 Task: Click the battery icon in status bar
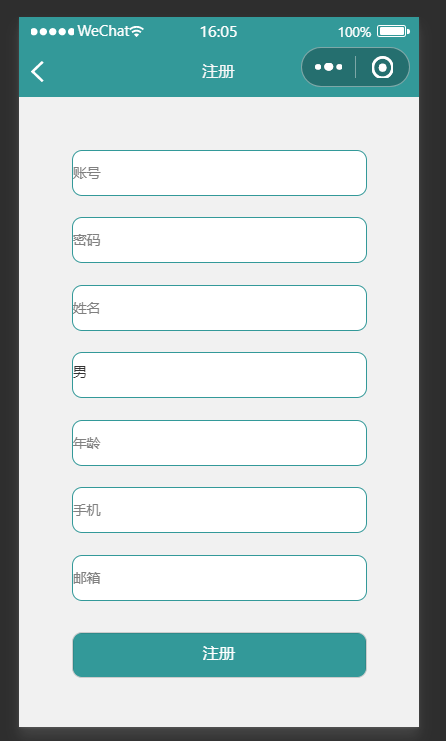click(393, 32)
